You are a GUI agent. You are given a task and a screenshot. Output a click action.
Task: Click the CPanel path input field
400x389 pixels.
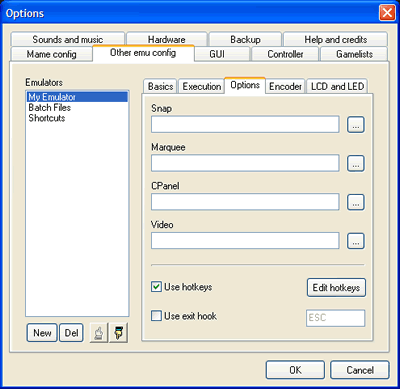(245, 202)
